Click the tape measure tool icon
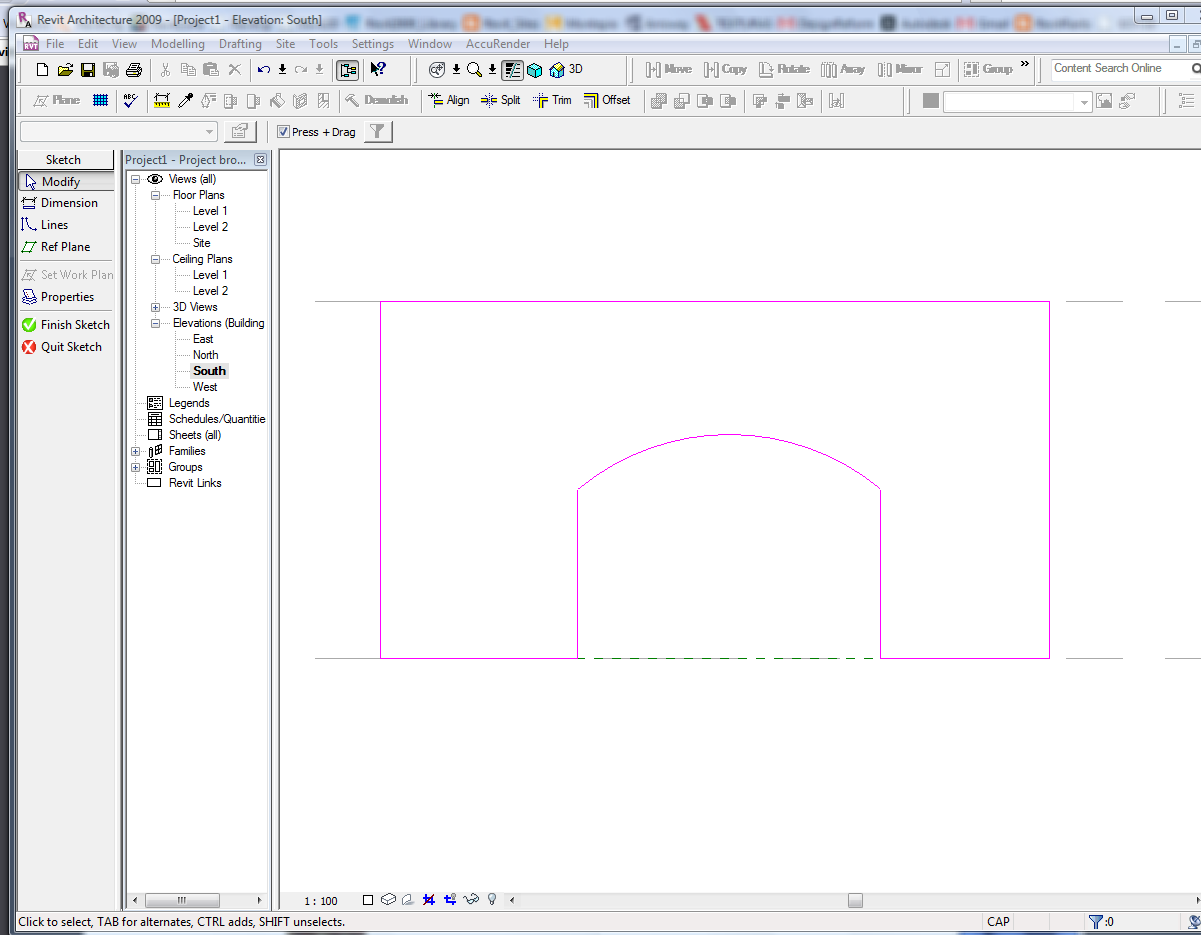Screen dimensions: 1201x935 (x=162, y=100)
